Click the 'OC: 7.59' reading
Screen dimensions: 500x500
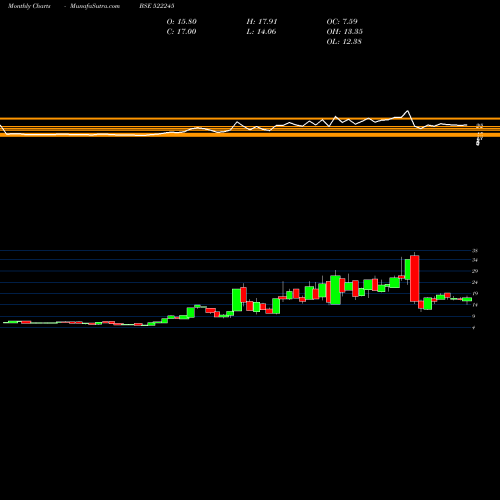pyautogui.click(x=342, y=22)
